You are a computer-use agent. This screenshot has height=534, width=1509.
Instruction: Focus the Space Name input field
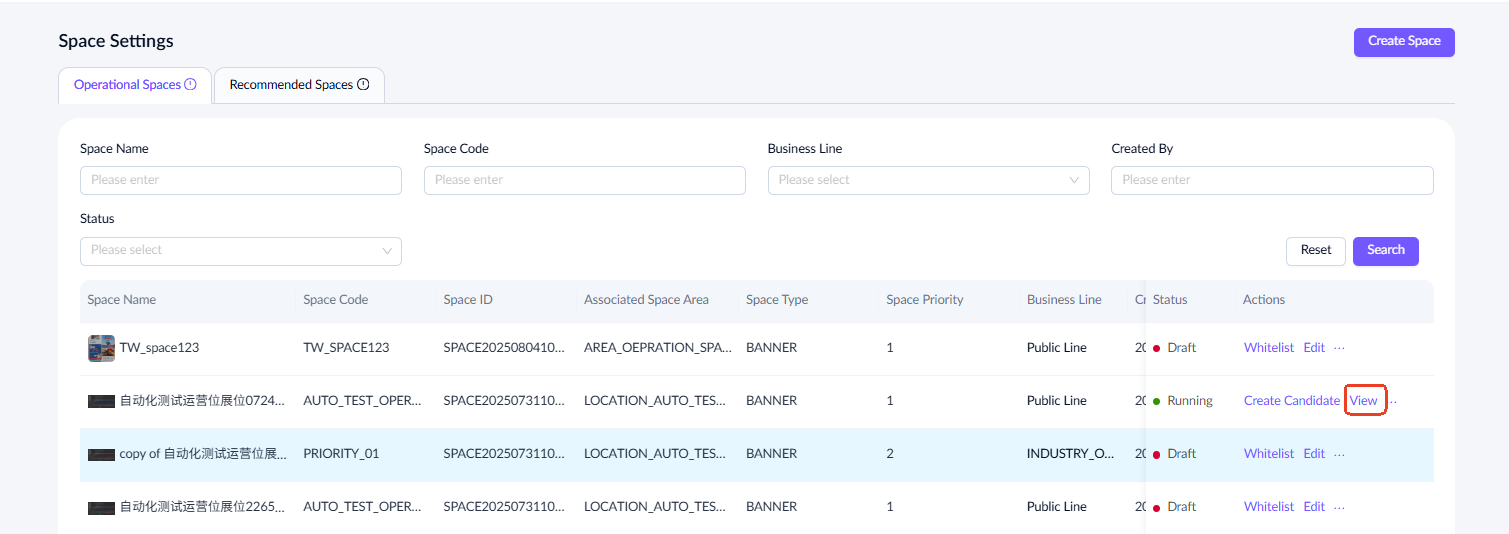point(240,180)
